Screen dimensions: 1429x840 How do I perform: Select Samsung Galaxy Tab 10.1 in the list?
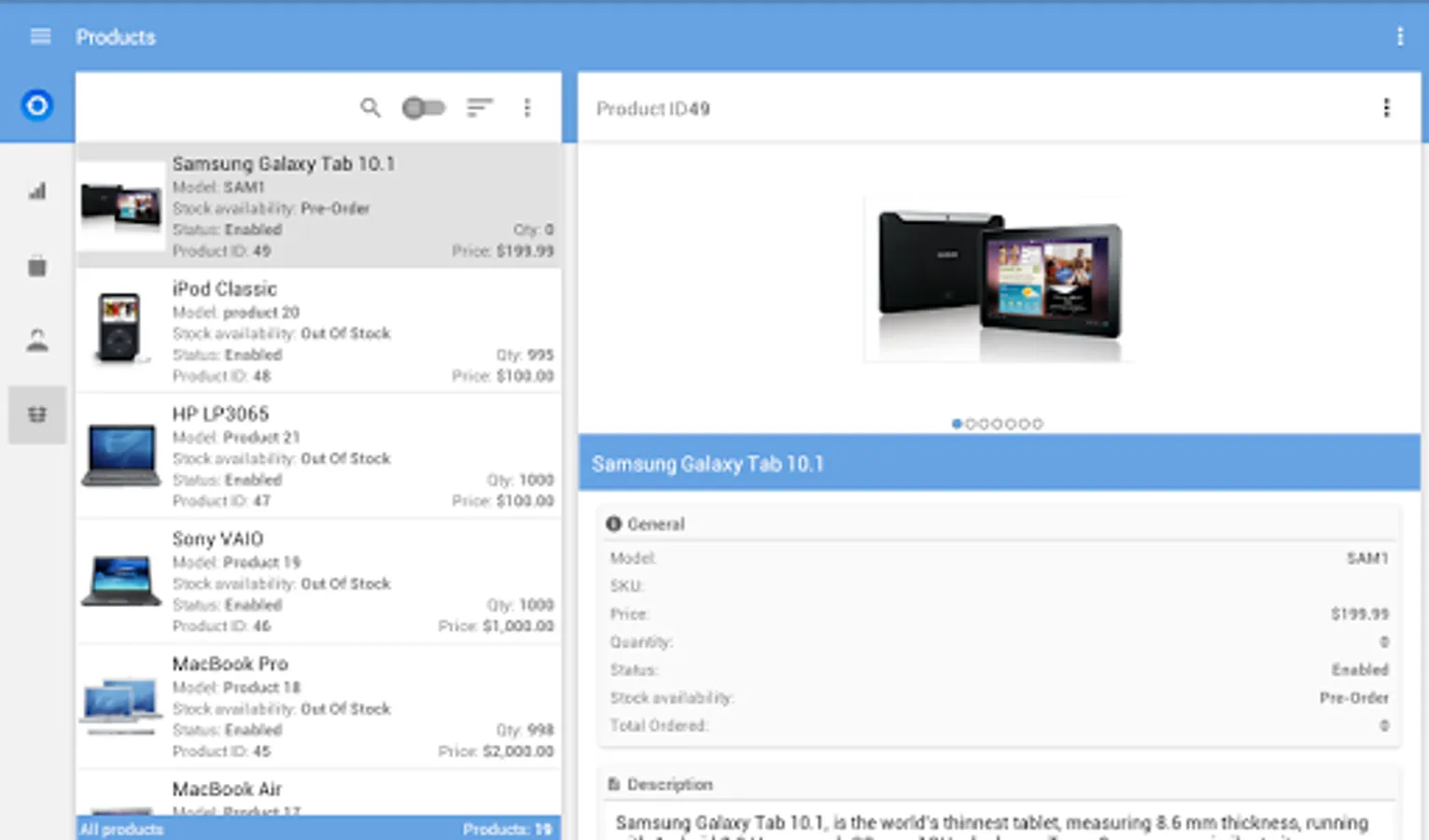(x=318, y=205)
